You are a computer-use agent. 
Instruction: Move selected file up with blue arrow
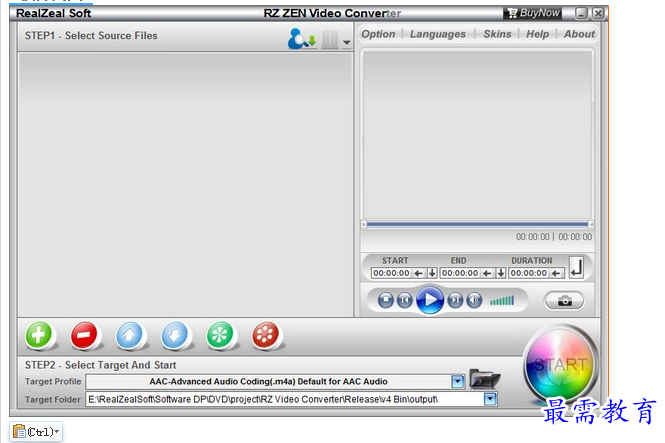coord(129,335)
